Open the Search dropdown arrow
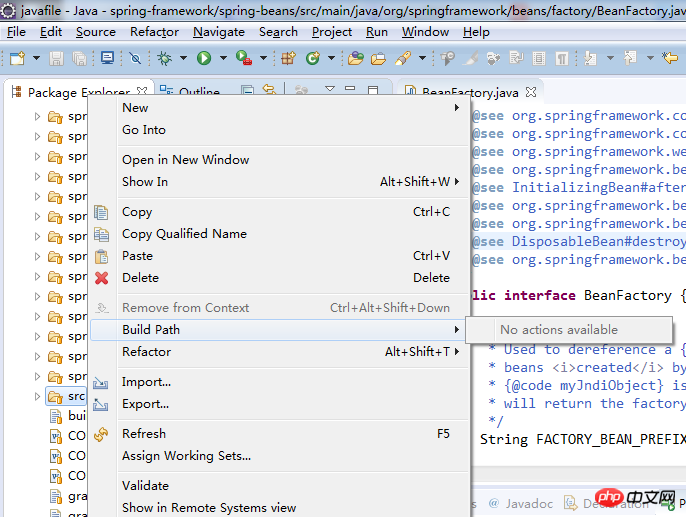Image resolution: width=686 pixels, height=517 pixels. [422, 58]
